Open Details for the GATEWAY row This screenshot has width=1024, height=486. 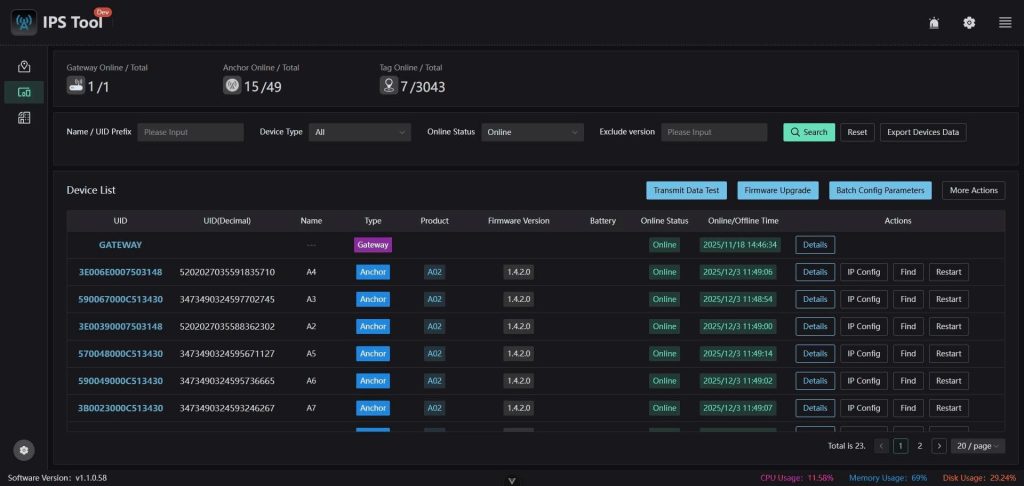pyautogui.click(x=815, y=245)
